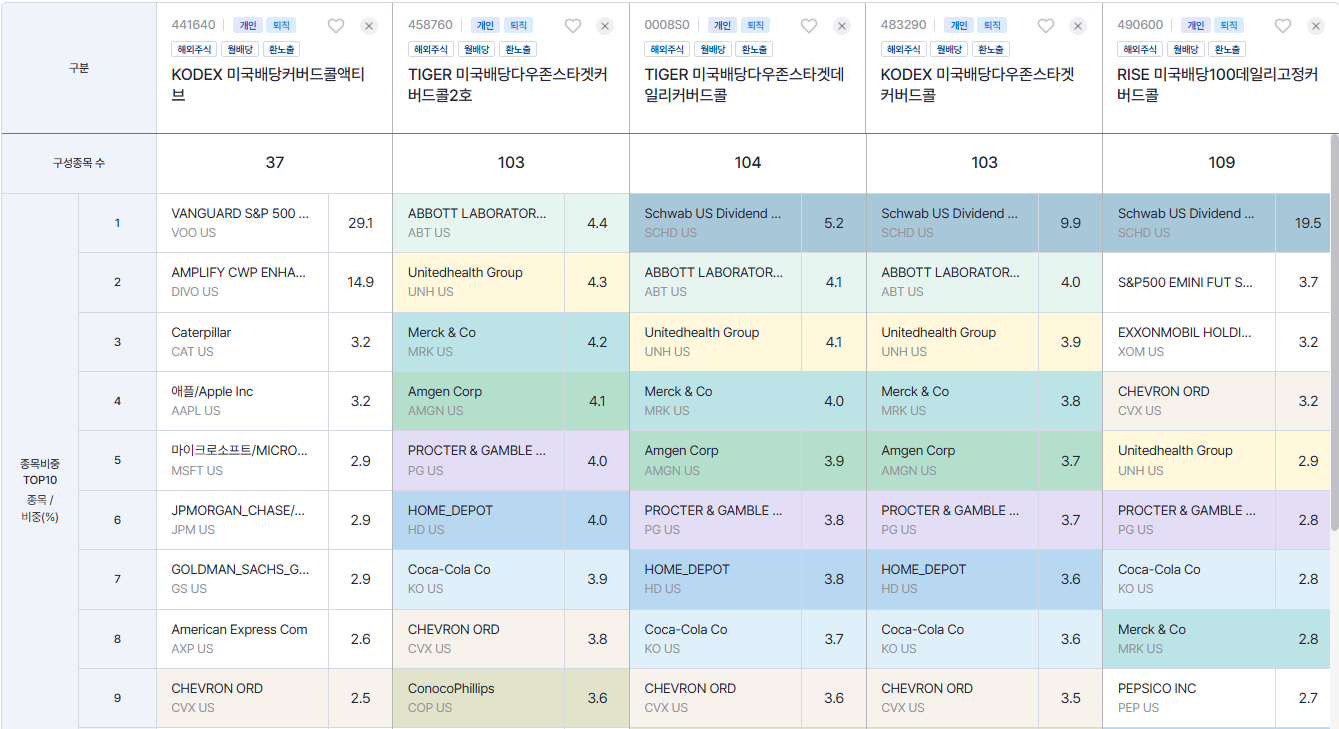Favorite RISE 미국배당100데일리고정커버드콜 with the heart icon
Image resolution: width=1339 pixels, height=729 pixels.
click(1283, 26)
